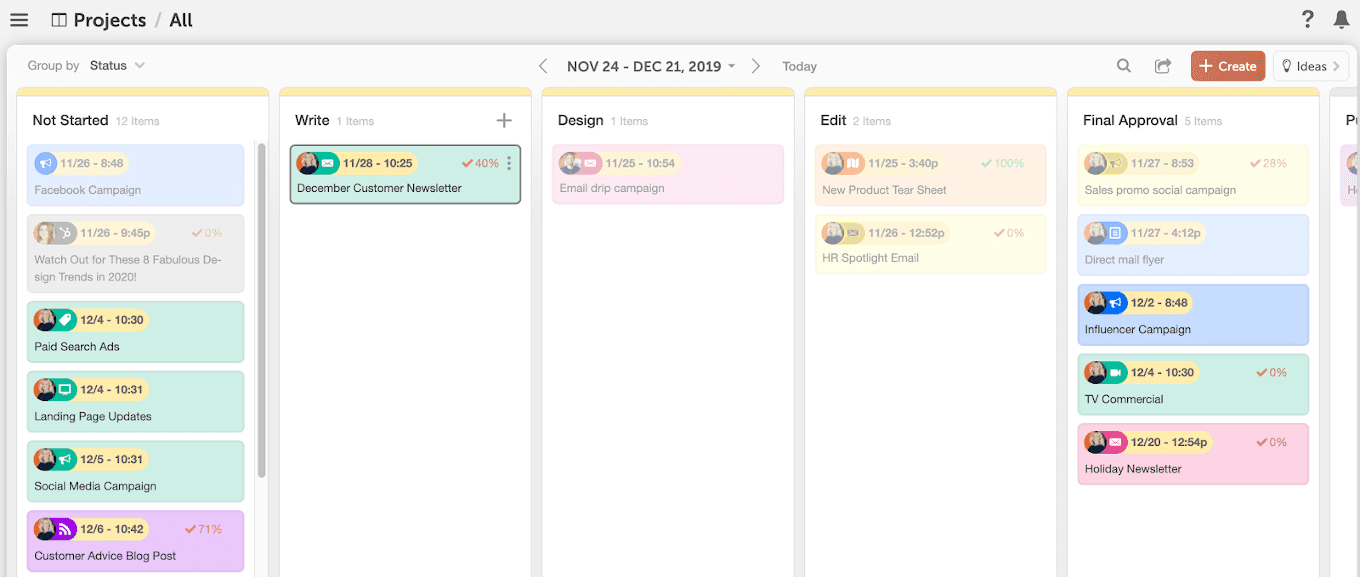Click envelope icon on Holiday Newsletter card

pyautogui.click(x=1116, y=442)
